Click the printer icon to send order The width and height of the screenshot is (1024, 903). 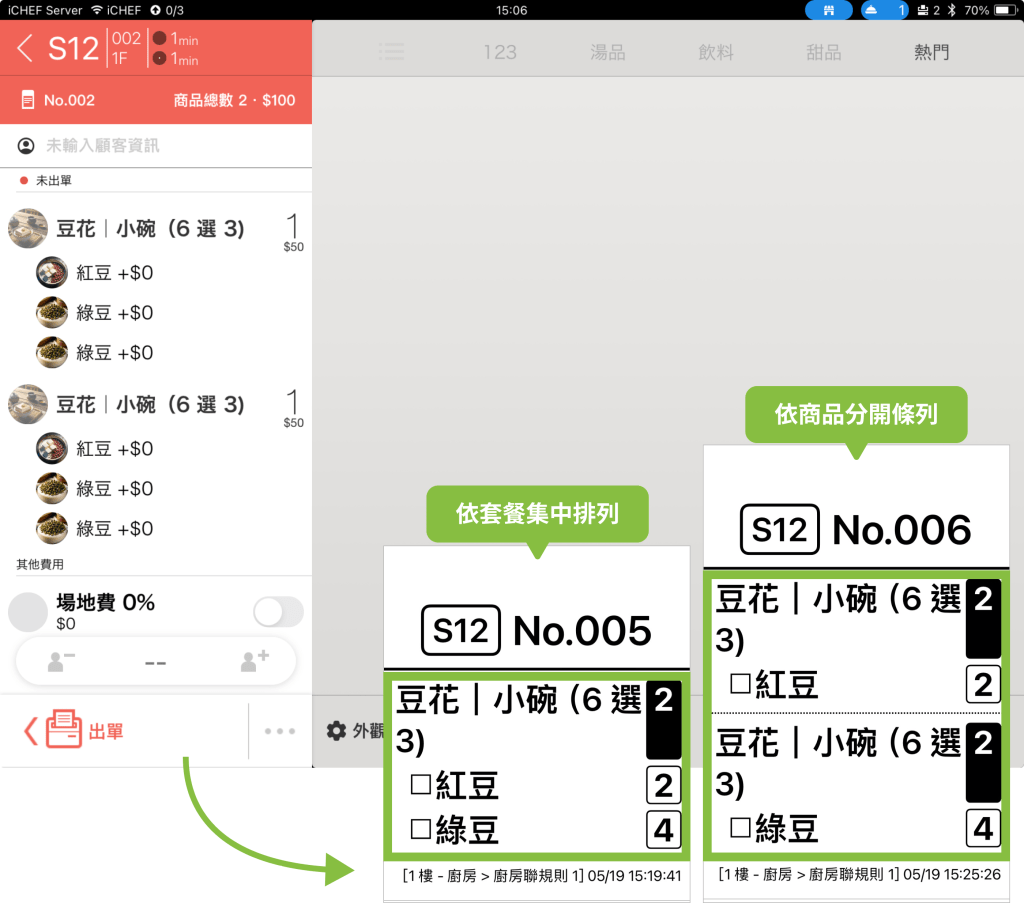63,730
